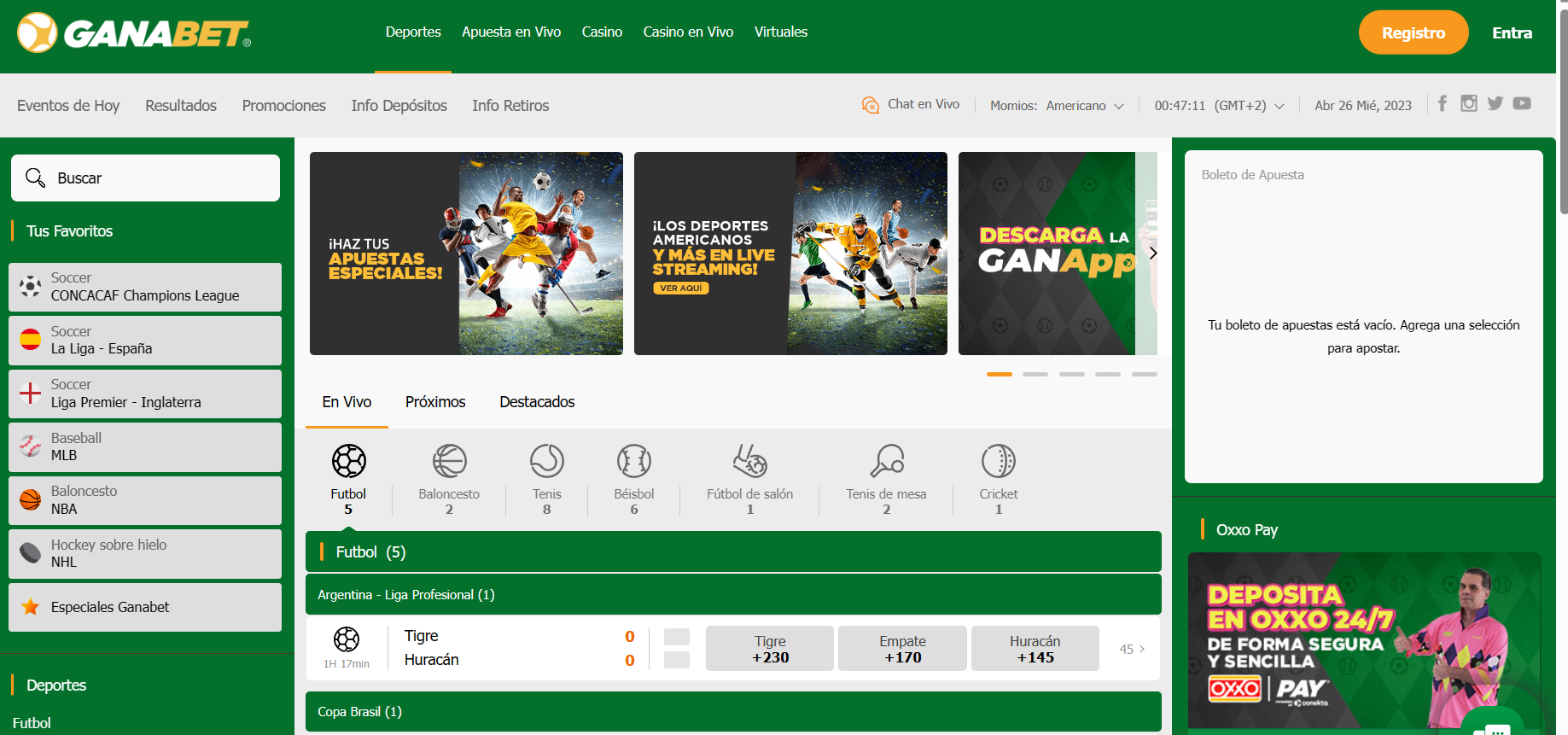Switch to the Destacados tab

coord(537,402)
